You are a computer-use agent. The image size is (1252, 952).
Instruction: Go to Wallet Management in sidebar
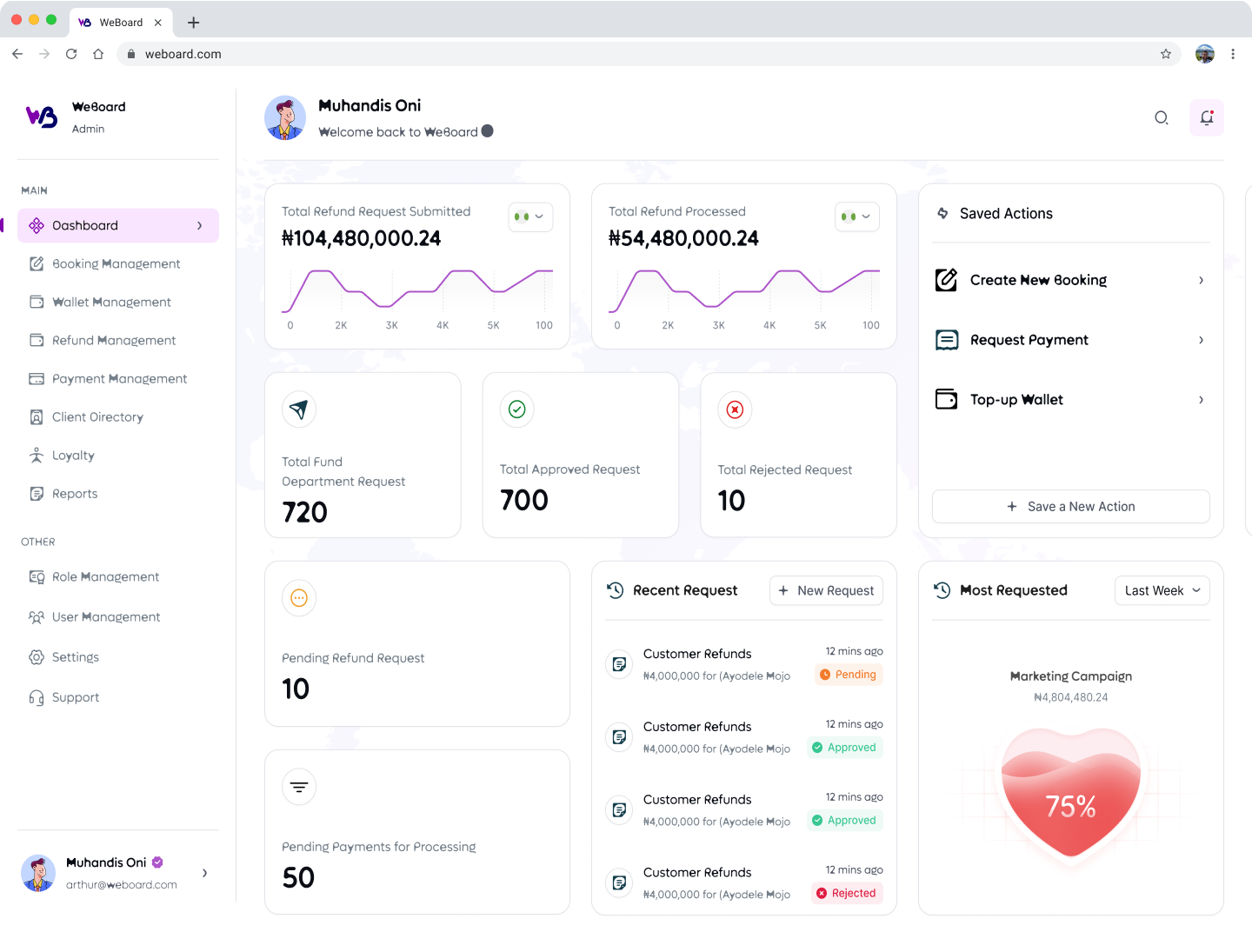(x=111, y=303)
